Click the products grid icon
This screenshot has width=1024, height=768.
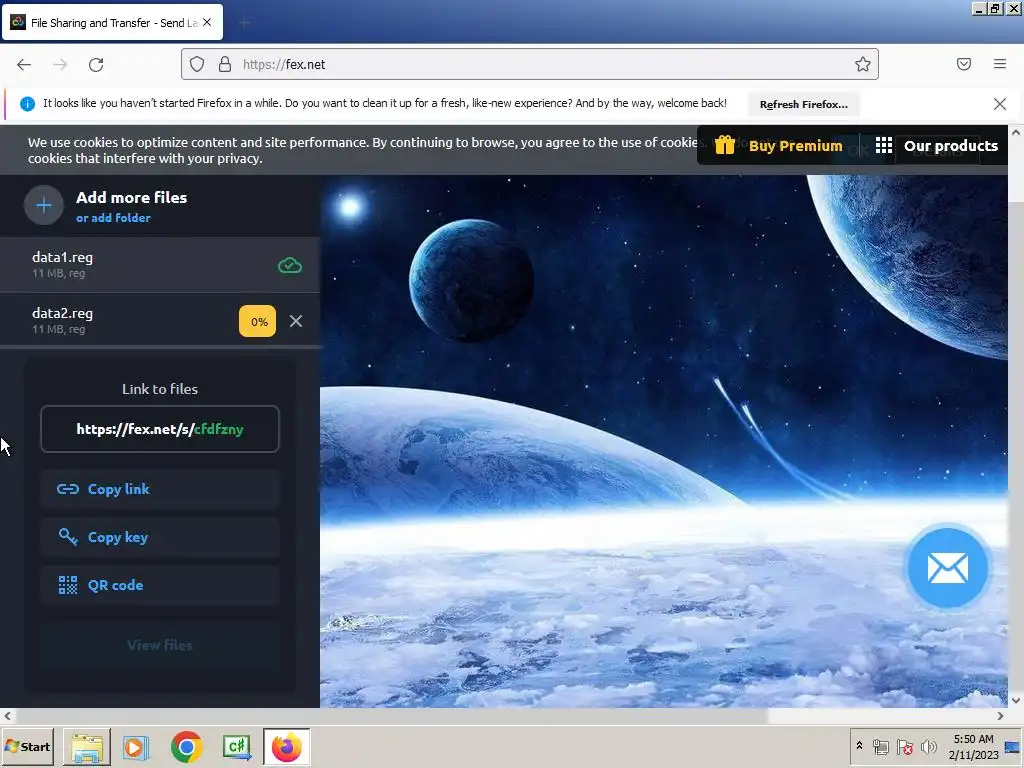tap(884, 145)
